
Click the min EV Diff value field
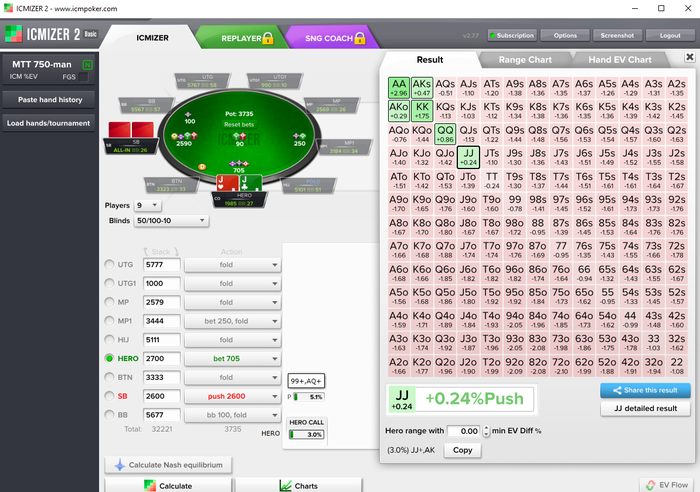pyautogui.click(x=464, y=431)
